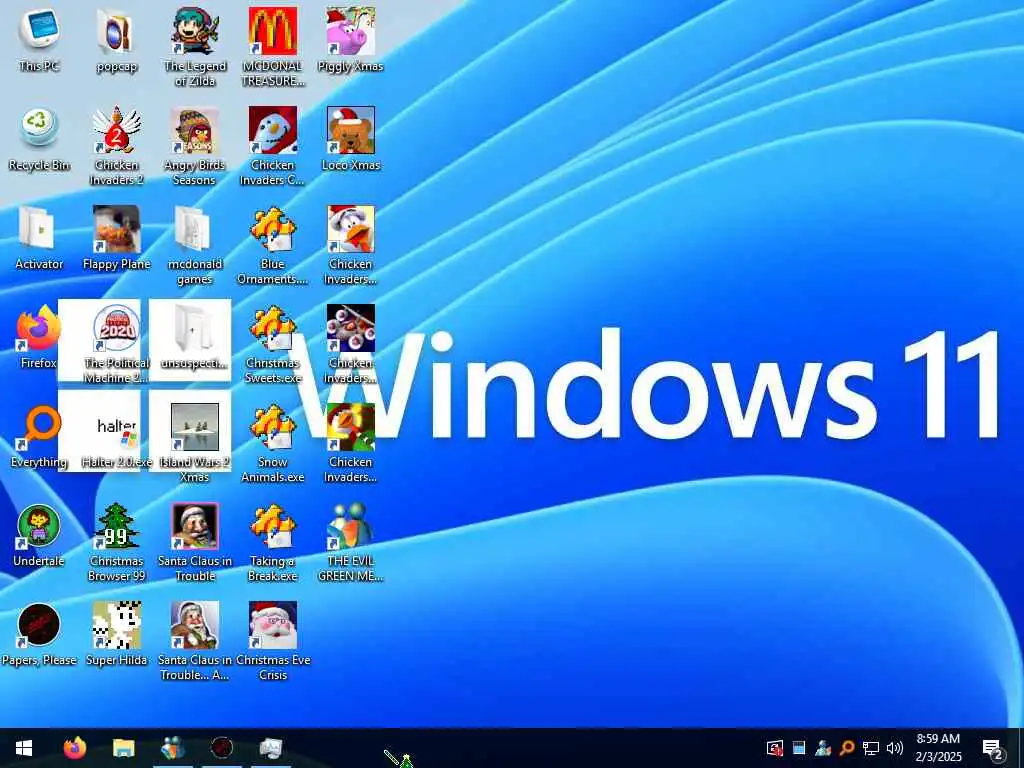
Task: Launch Chicken Invaders 2 shortcut
Action: pyautogui.click(x=116, y=130)
